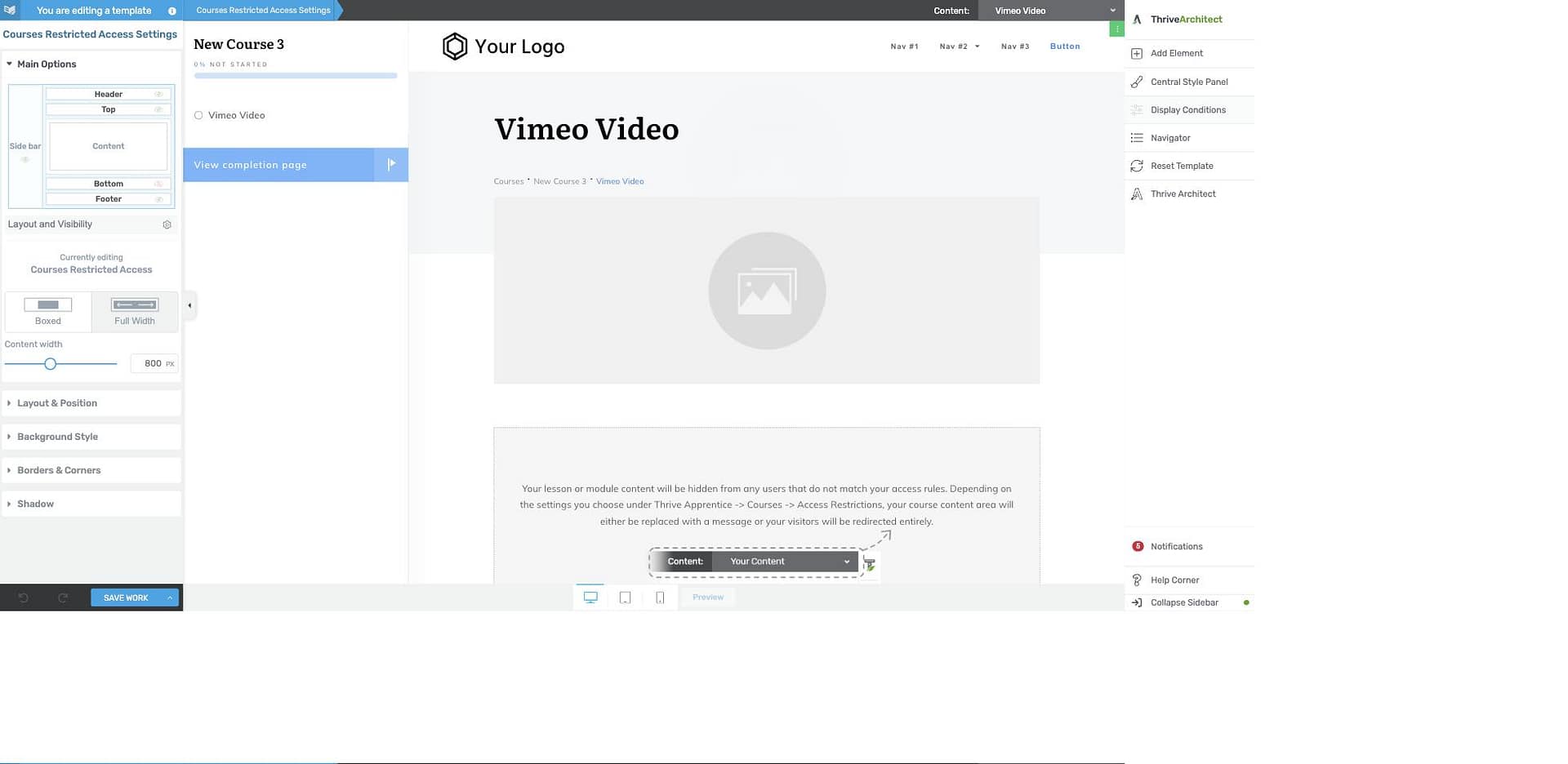Click the header Button link

pyautogui.click(x=1065, y=47)
